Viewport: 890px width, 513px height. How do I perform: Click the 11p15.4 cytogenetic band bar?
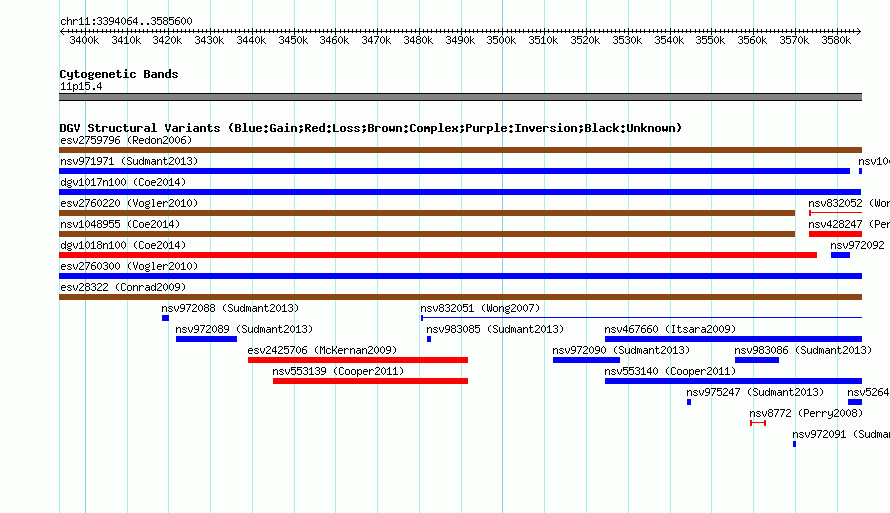point(460,97)
